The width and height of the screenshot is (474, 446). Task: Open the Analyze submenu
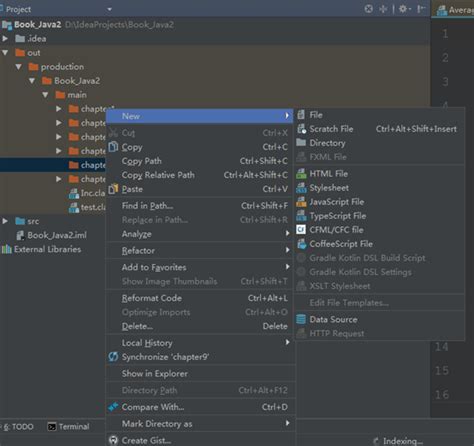coord(200,234)
